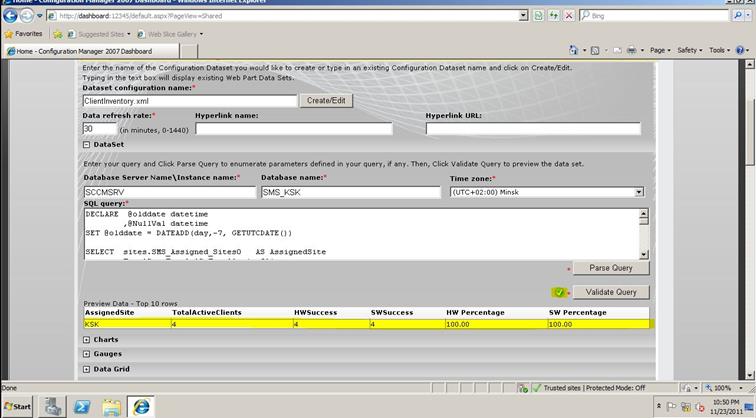Open the Suggested Sites link
756x418 pixels.
[x=99, y=34]
